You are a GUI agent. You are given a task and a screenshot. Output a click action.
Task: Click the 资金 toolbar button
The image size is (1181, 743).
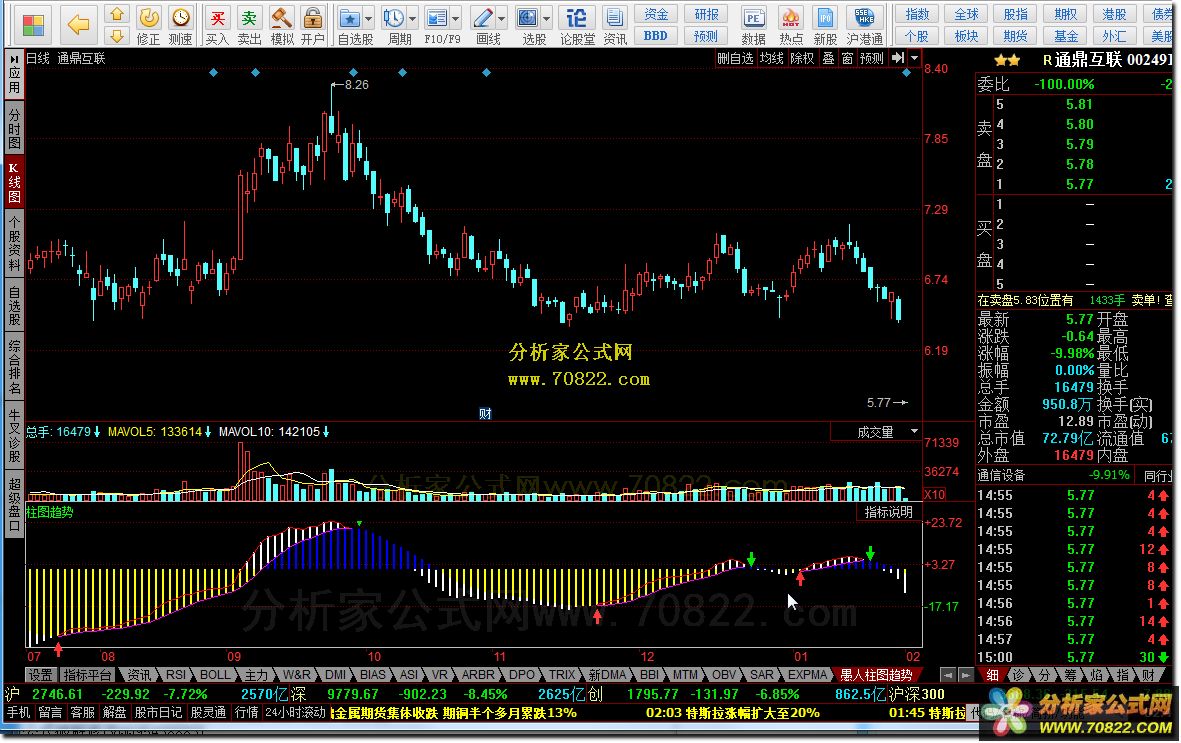tap(655, 14)
